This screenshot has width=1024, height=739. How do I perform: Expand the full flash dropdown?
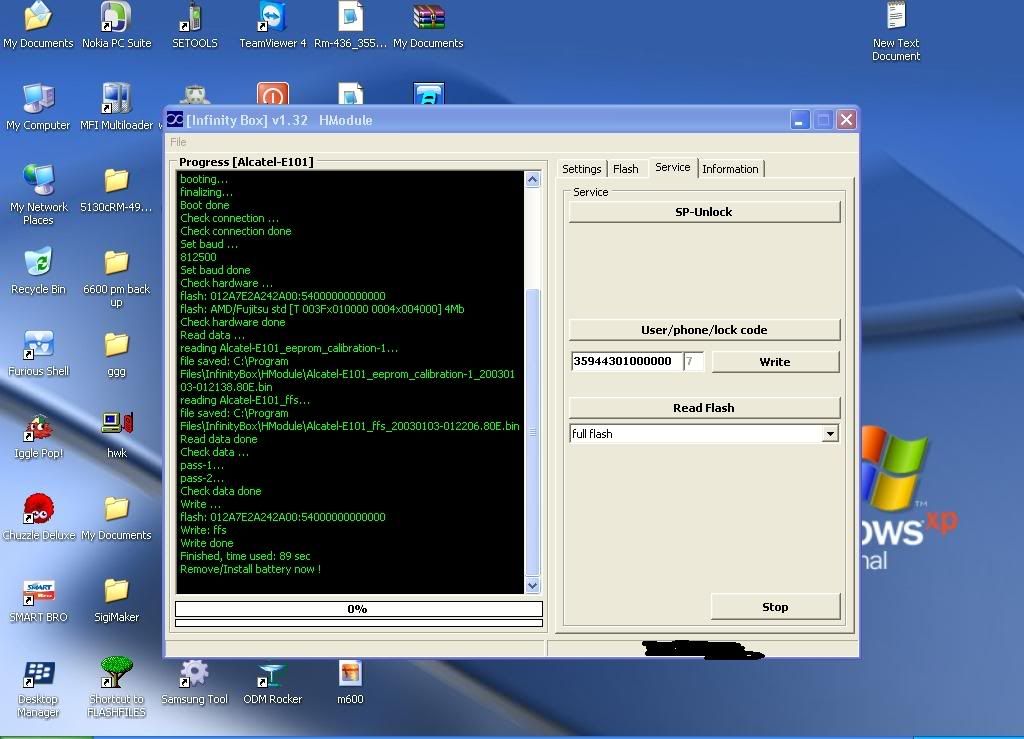click(829, 434)
